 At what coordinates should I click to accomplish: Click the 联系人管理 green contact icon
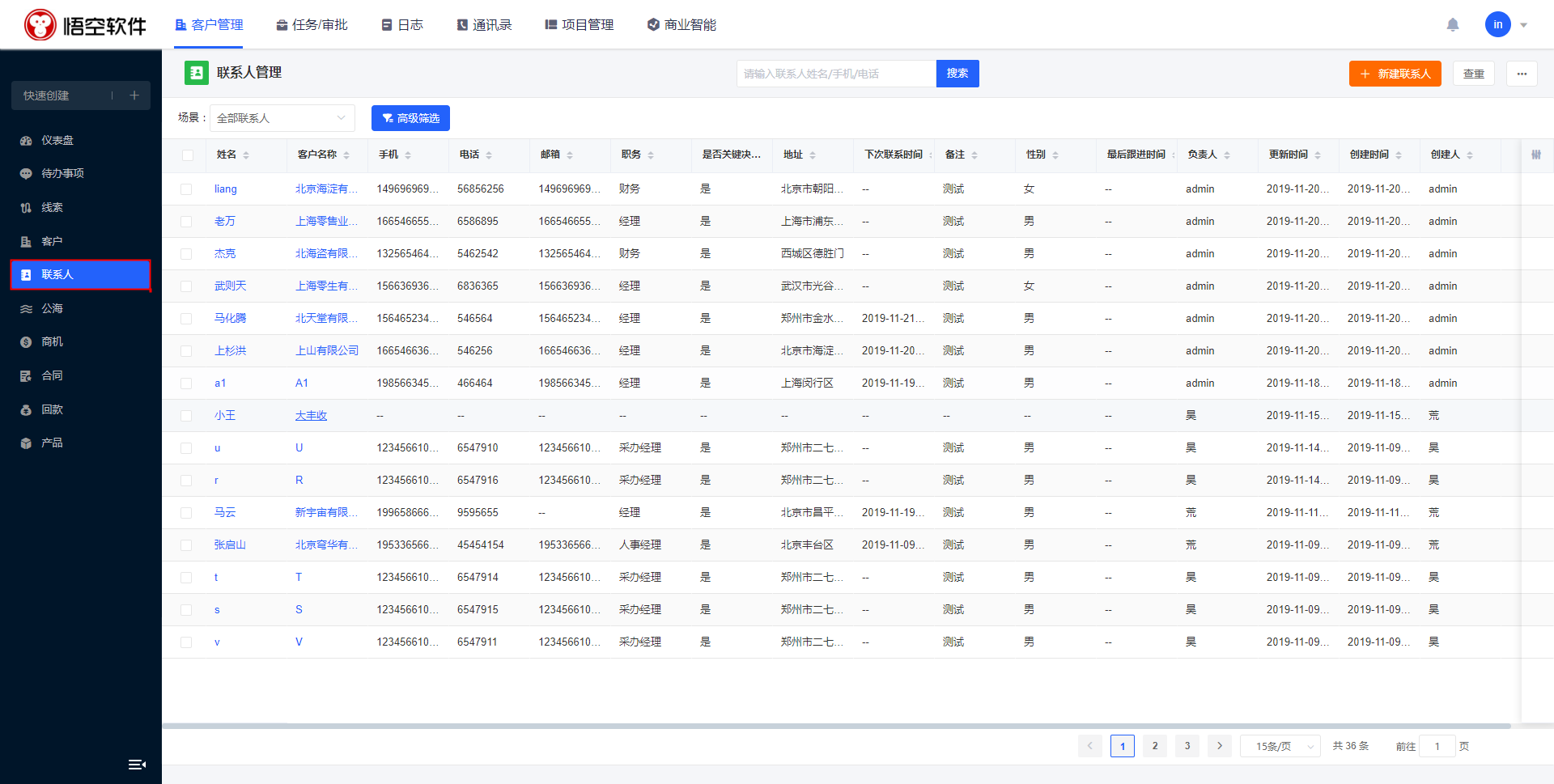click(x=196, y=73)
